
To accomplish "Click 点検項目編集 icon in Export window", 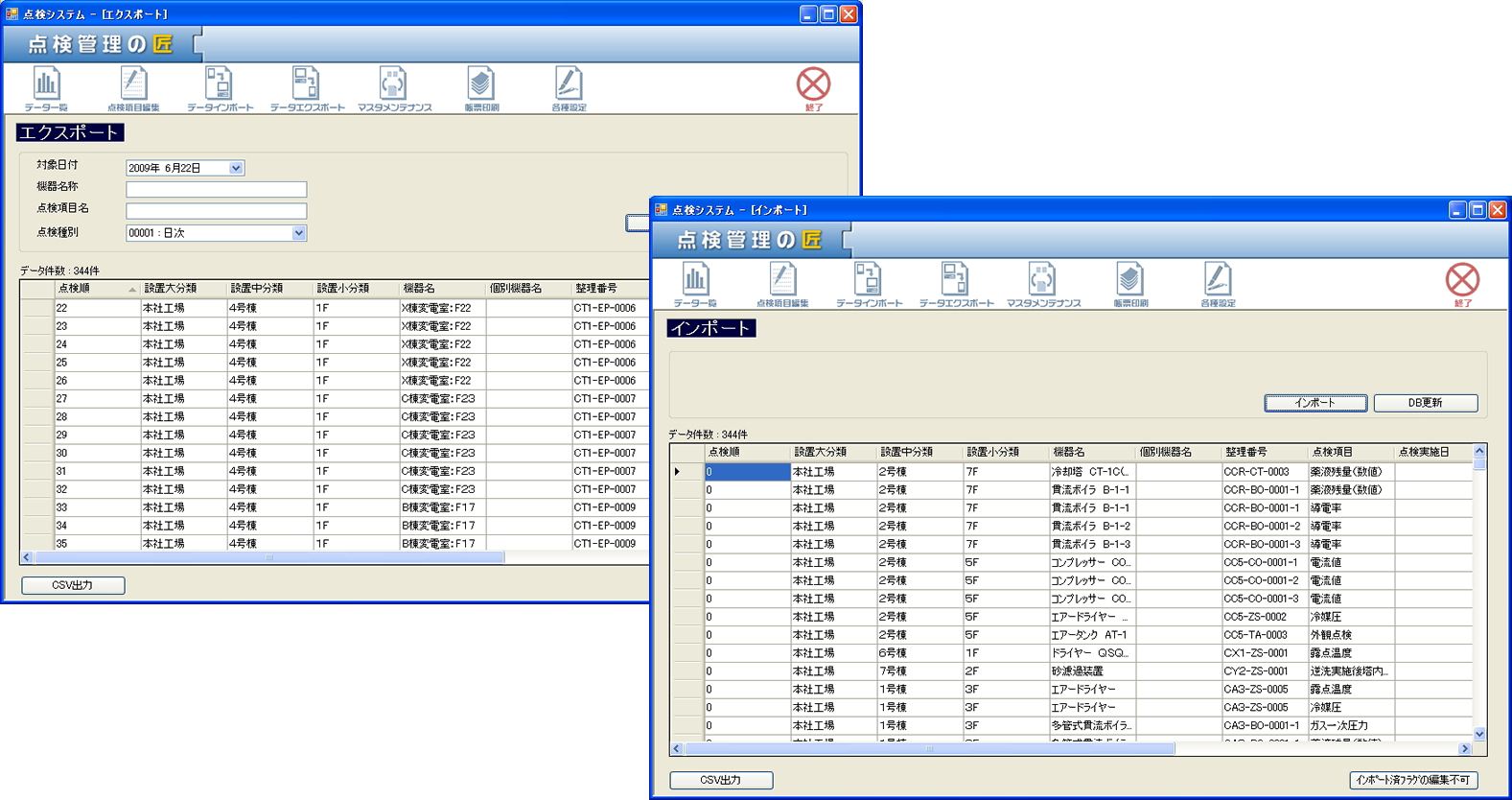I will pos(133,88).
